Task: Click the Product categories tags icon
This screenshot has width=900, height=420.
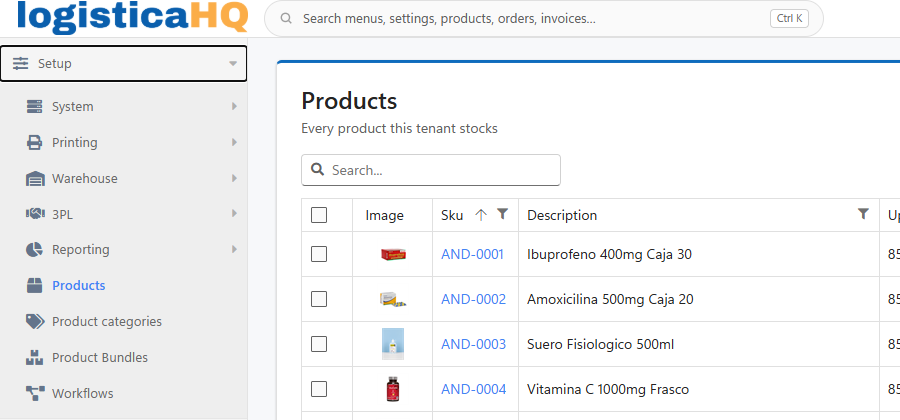Action: (x=35, y=321)
